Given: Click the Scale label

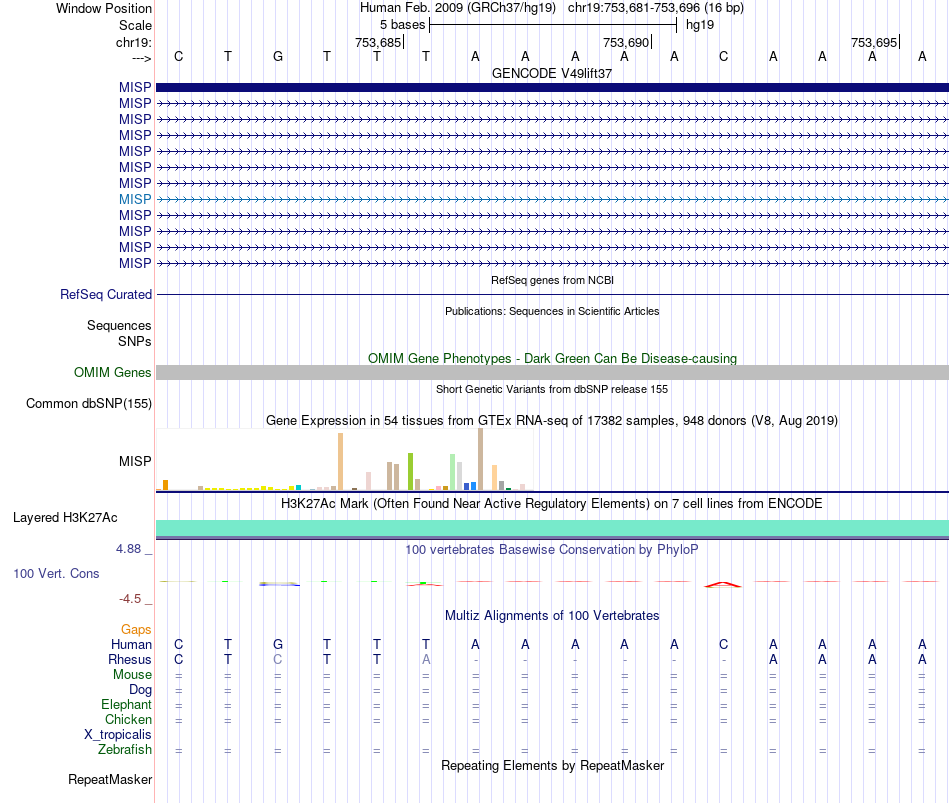Looking at the screenshot, I should point(135,25).
